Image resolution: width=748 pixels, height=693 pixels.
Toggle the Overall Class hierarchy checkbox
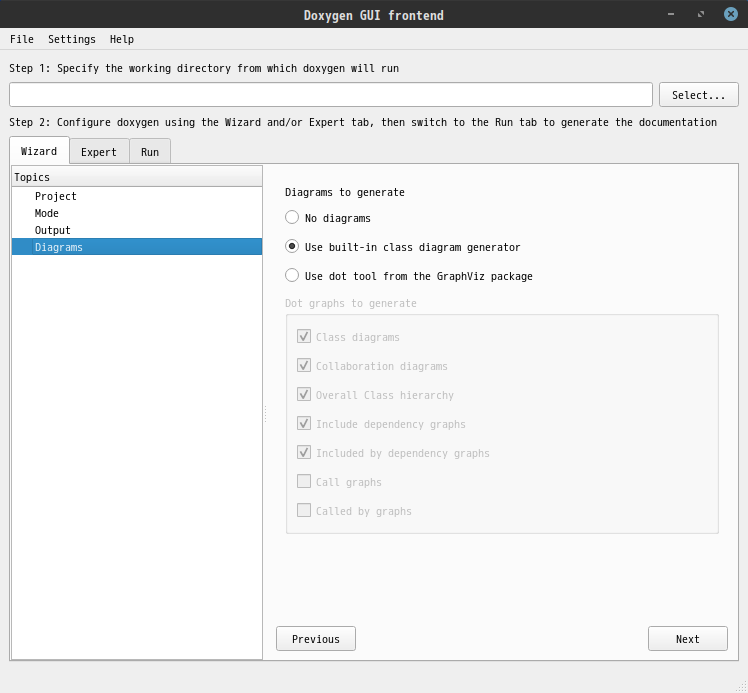tap(304, 395)
